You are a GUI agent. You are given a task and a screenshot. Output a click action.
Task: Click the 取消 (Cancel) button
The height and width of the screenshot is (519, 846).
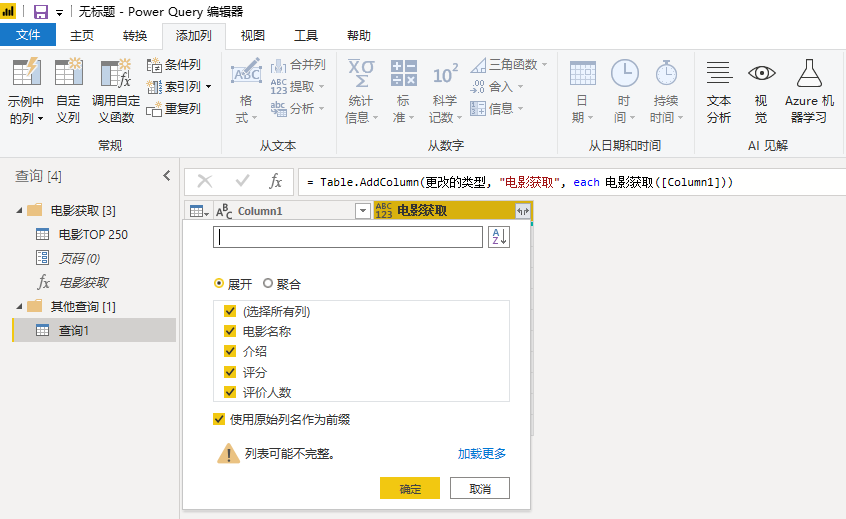(480, 488)
